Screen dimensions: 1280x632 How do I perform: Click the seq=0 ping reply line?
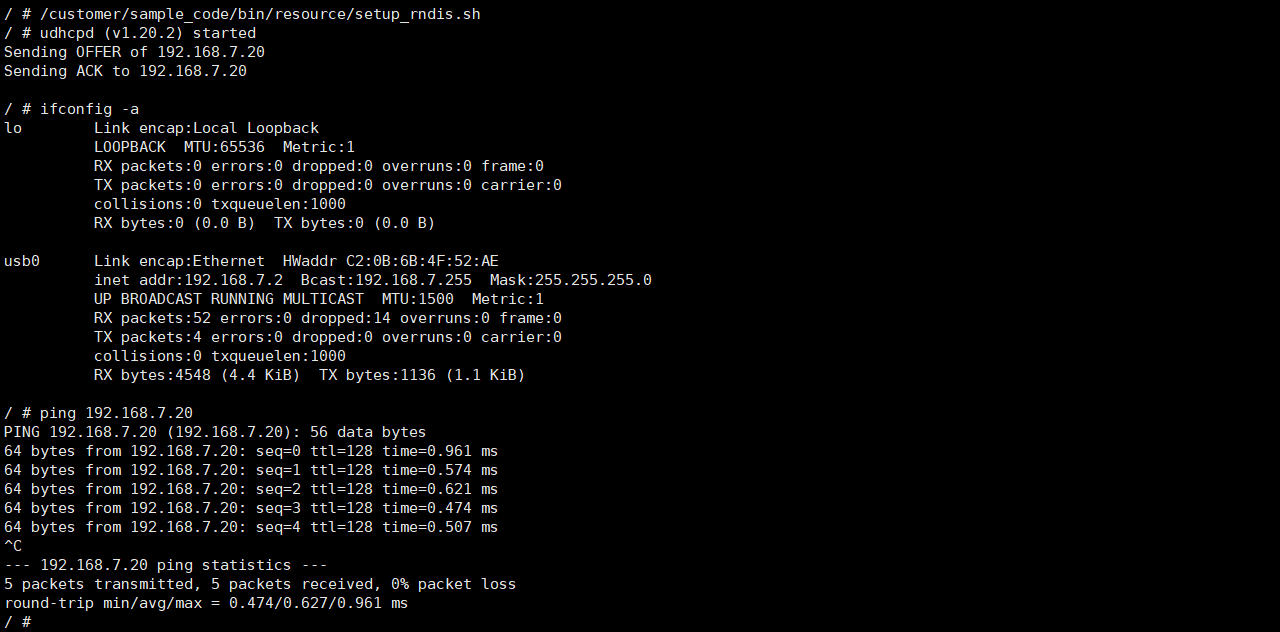[x=251, y=451]
